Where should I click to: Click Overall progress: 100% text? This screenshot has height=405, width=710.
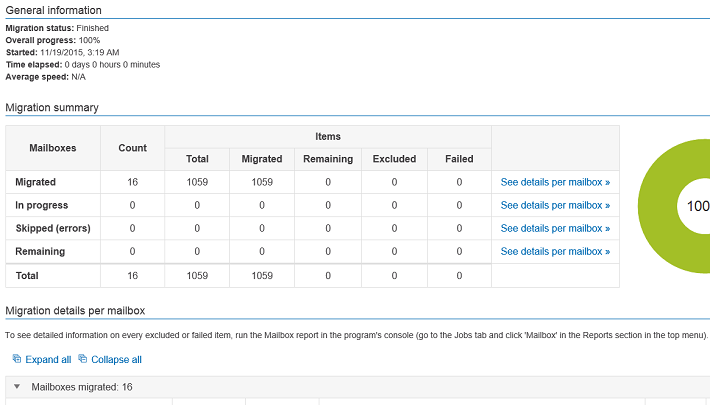[x=53, y=40]
